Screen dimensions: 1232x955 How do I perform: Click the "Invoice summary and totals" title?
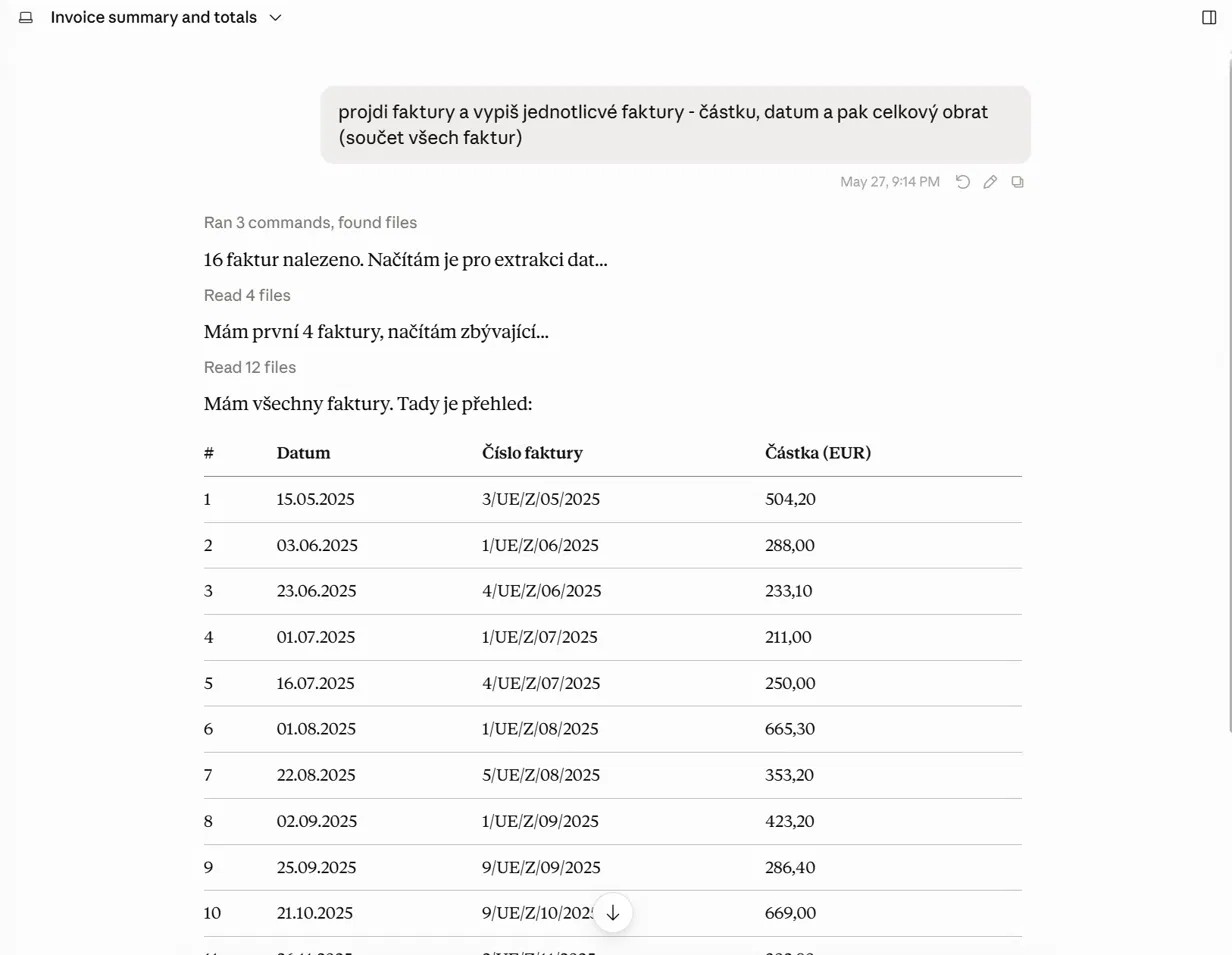153,18
